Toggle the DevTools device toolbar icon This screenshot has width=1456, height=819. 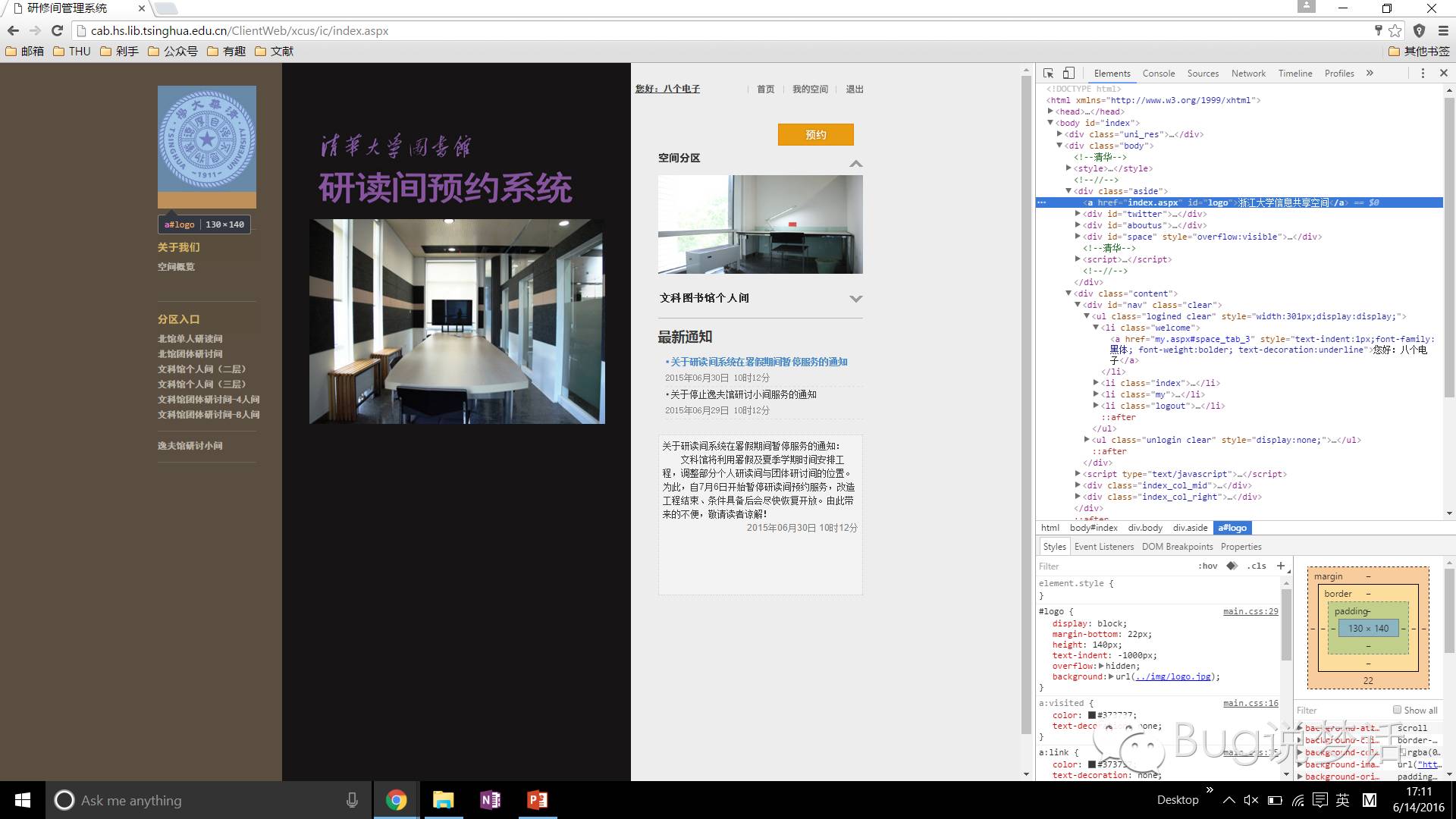pyautogui.click(x=1068, y=74)
